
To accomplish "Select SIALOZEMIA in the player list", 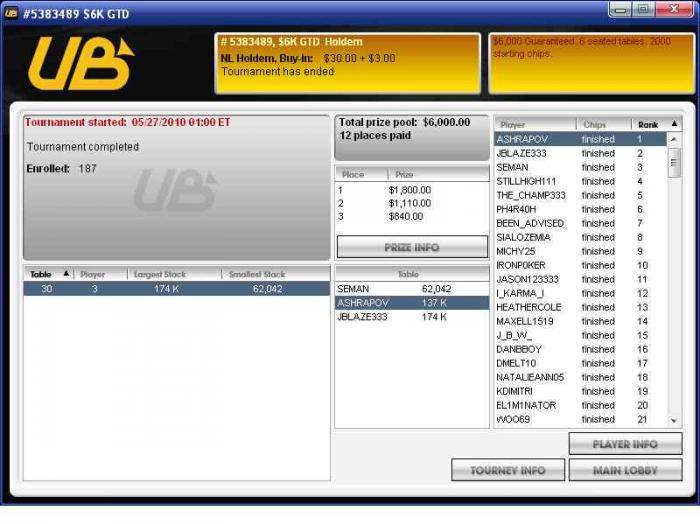I will pos(580,237).
